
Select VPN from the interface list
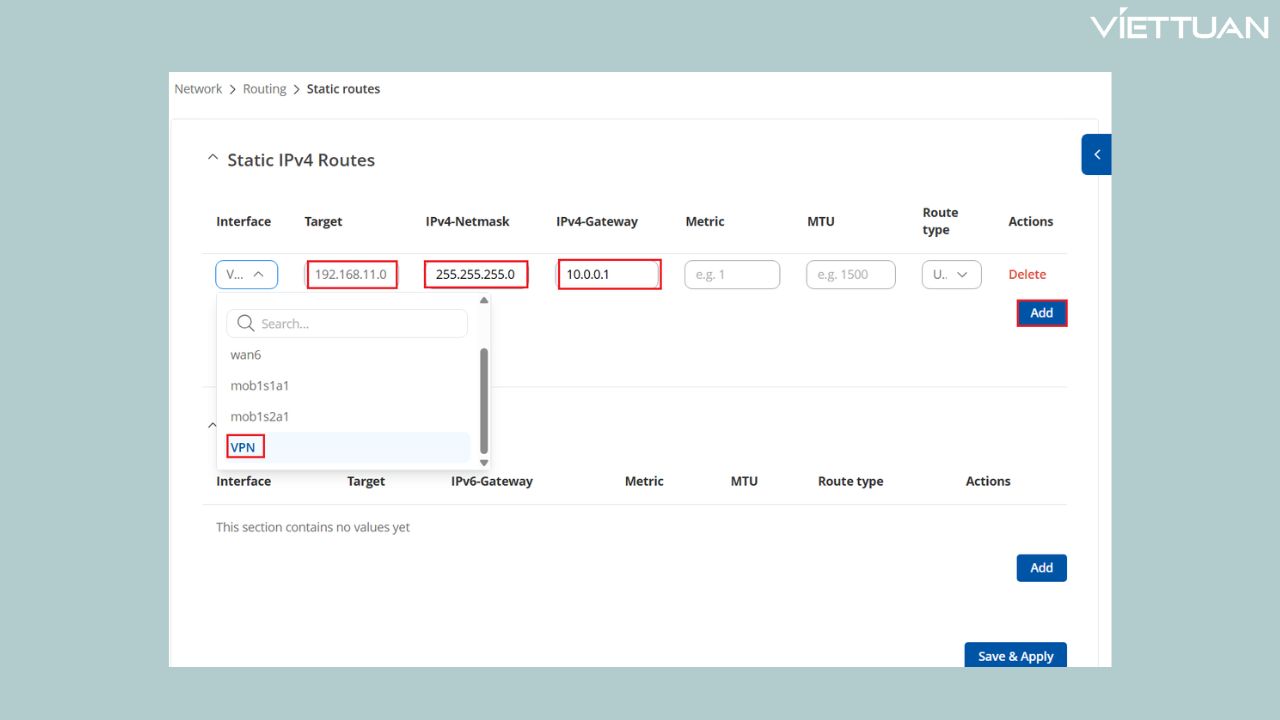(x=244, y=447)
